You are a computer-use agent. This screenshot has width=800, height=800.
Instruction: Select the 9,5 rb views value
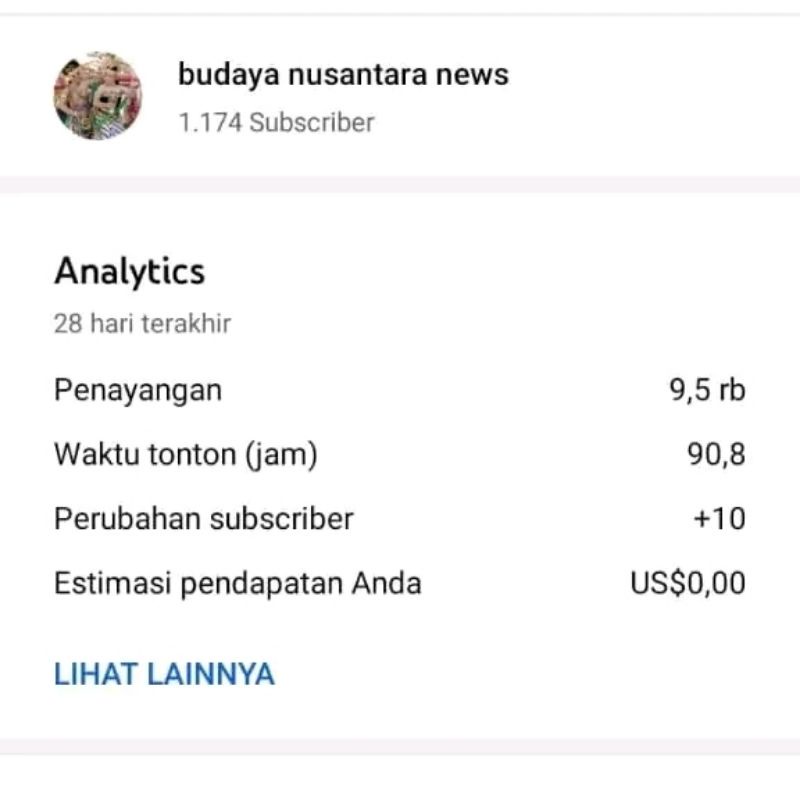coord(708,390)
